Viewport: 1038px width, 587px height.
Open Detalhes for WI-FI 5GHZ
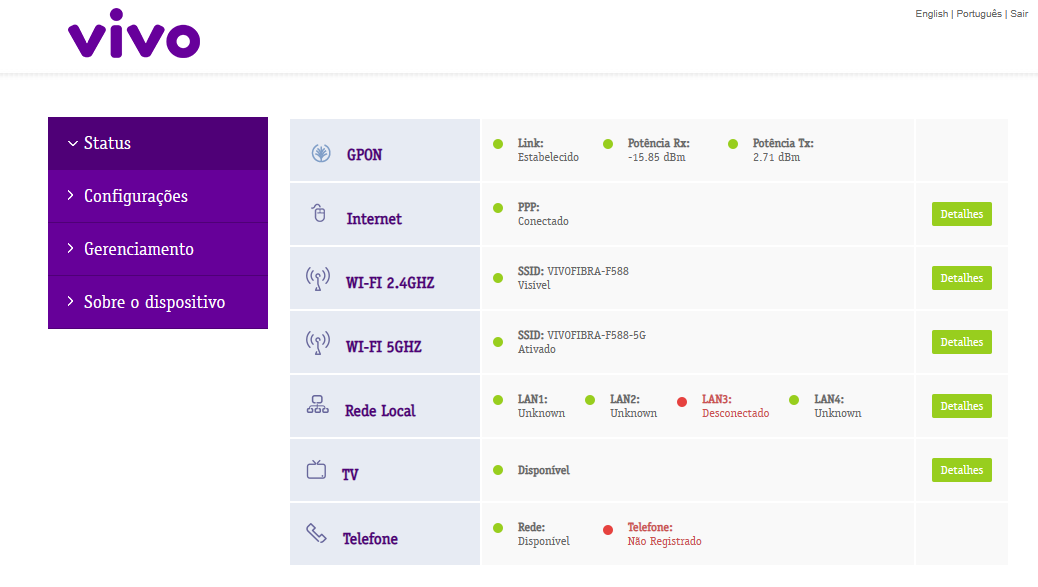961,342
